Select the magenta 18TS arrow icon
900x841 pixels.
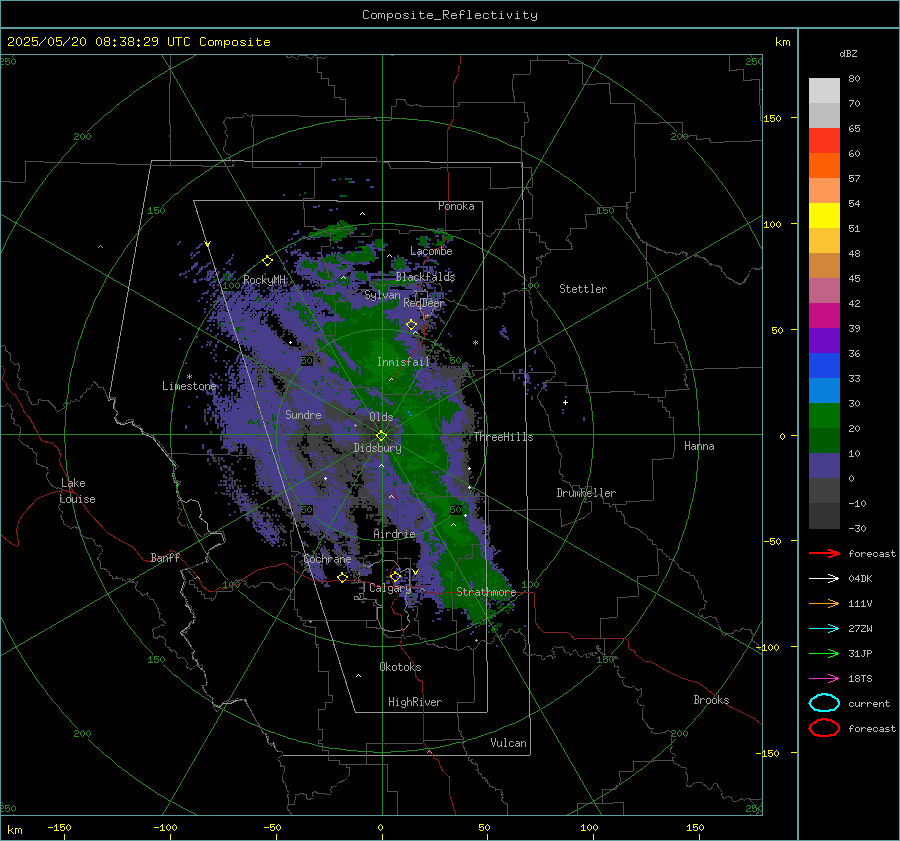tap(824, 679)
